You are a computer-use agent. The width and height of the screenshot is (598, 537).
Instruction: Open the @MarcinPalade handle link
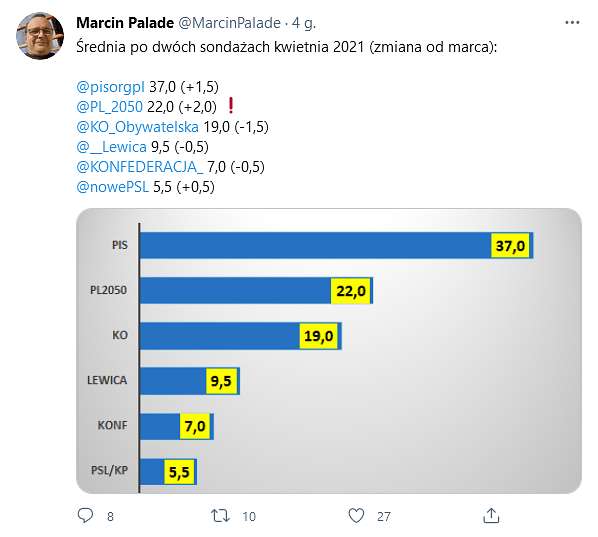[x=230, y=23]
